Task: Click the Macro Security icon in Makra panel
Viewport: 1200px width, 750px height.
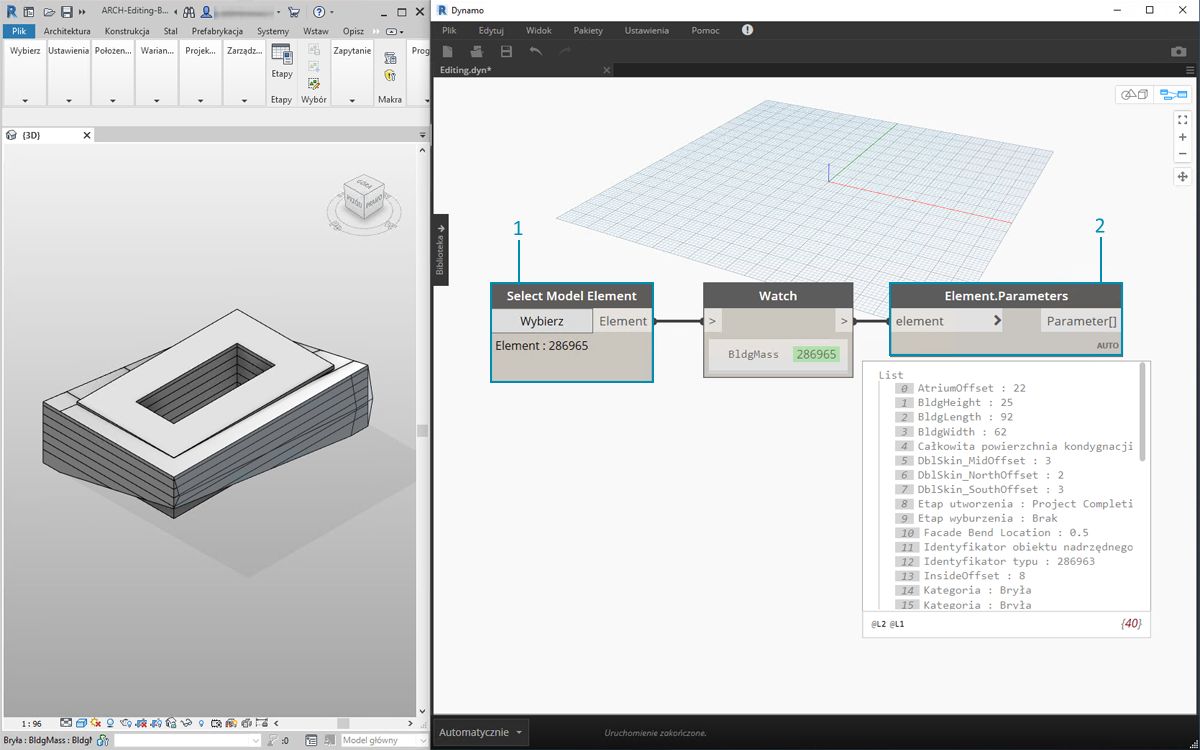Action: click(390, 75)
